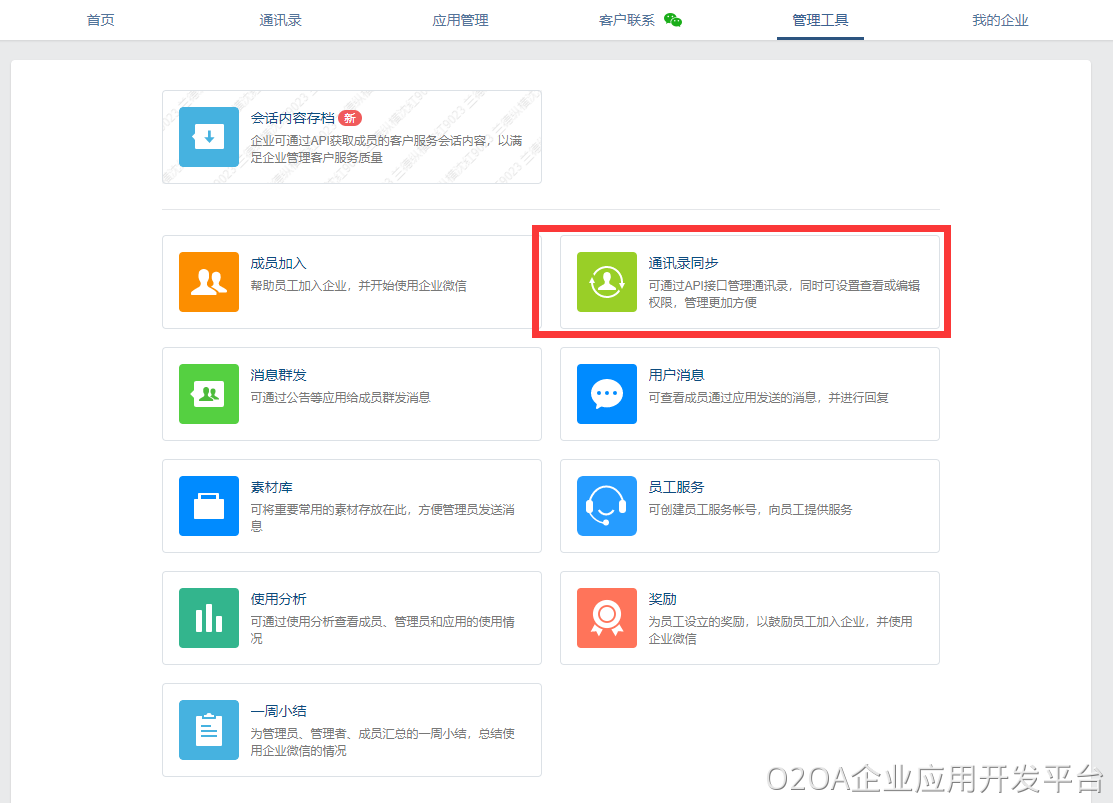Select the 客户联系 tab
This screenshot has height=803, width=1113.
pyautogui.click(x=627, y=20)
